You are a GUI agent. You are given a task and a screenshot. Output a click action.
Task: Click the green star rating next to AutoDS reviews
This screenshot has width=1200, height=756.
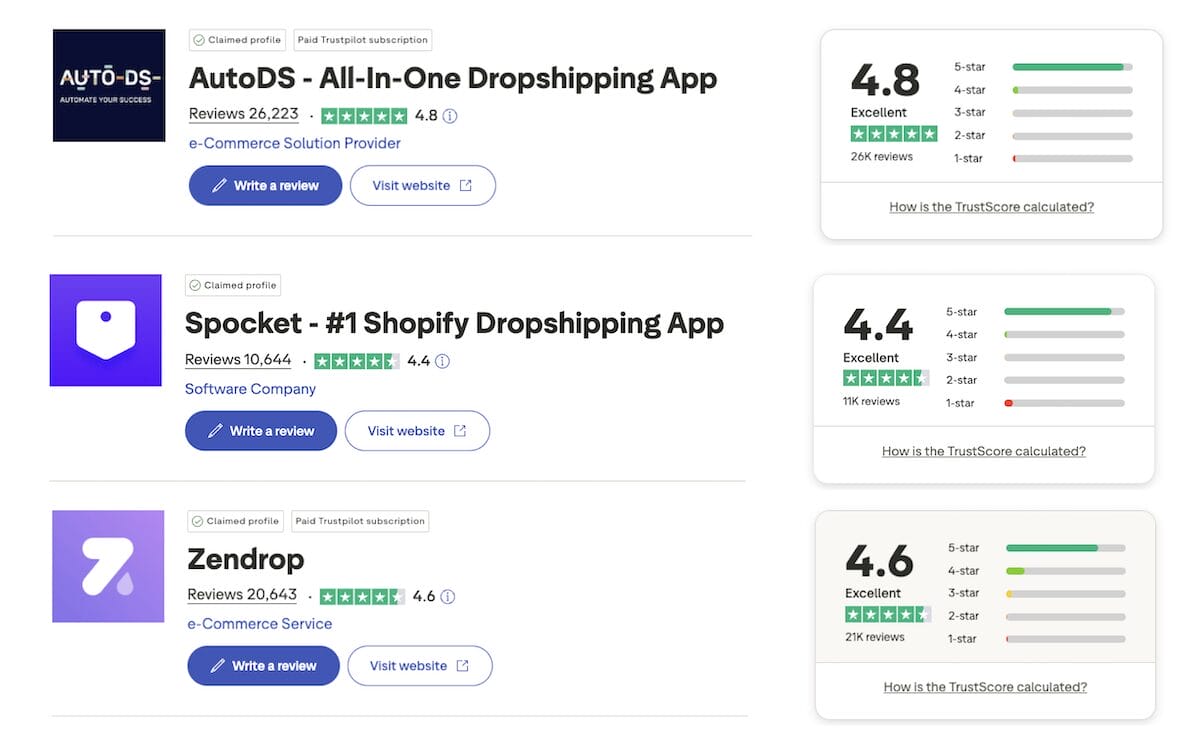click(x=365, y=115)
